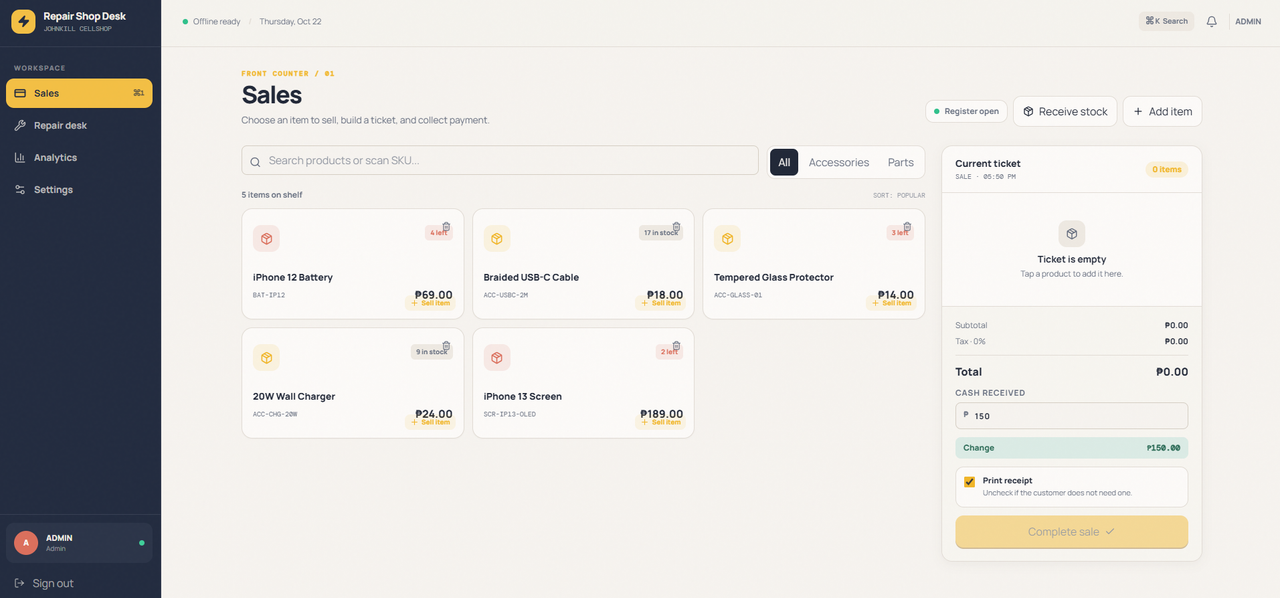Viewport: 1280px width, 598px height.
Task: Remove the 20W Wall Charger via trash icon
Action: click(x=446, y=346)
